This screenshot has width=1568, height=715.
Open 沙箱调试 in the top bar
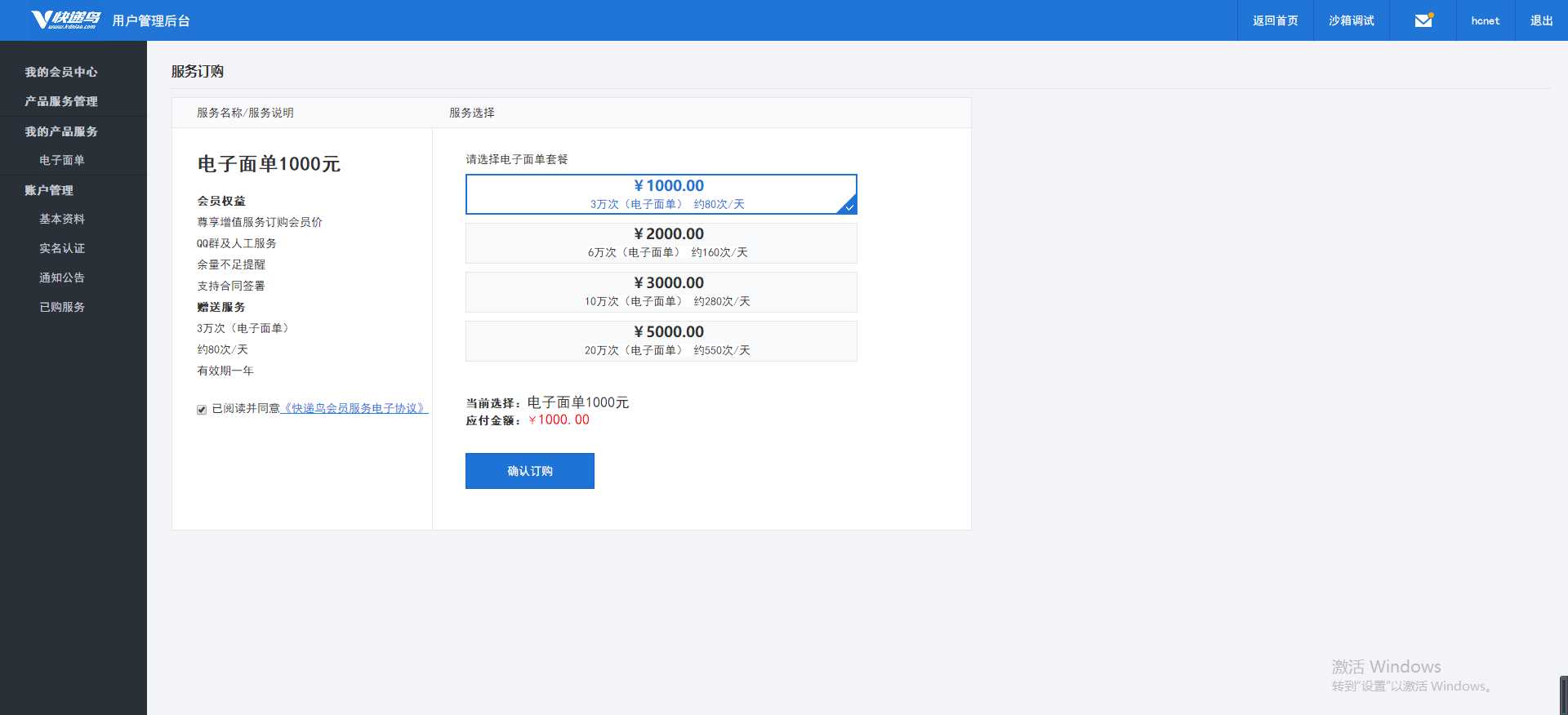point(1352,20)
